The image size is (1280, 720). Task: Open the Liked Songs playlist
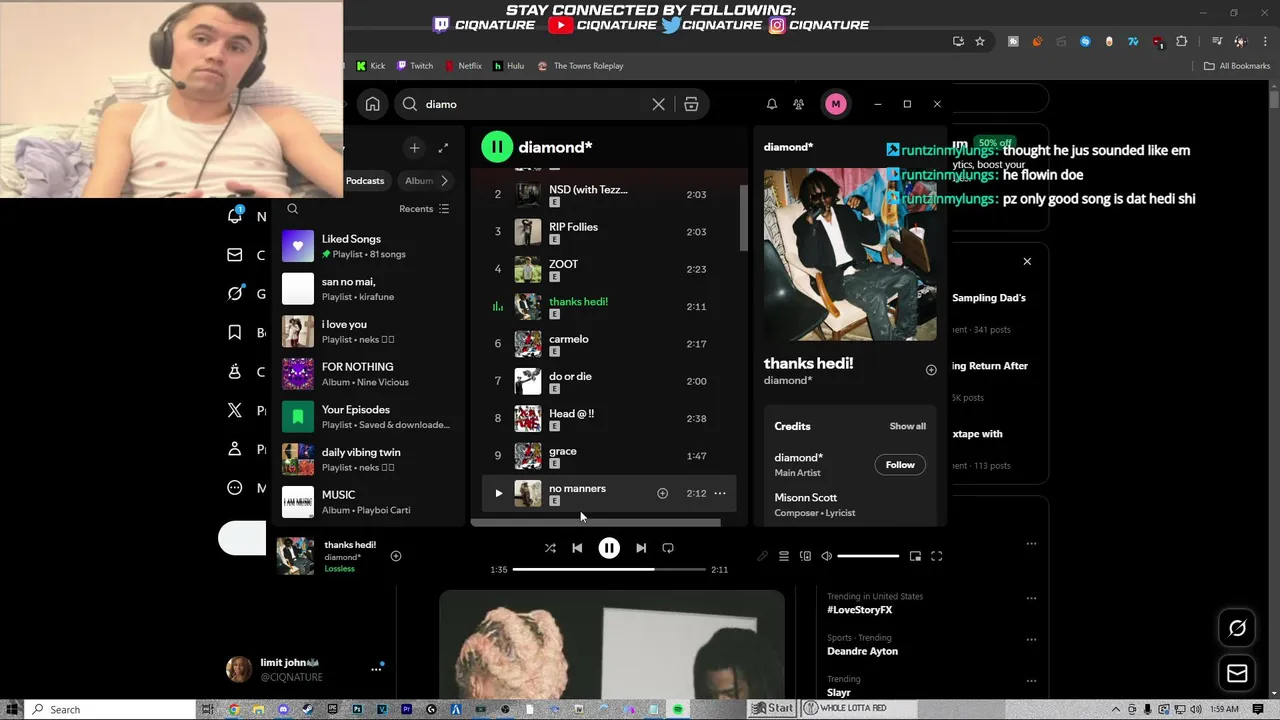coord(366,246)
